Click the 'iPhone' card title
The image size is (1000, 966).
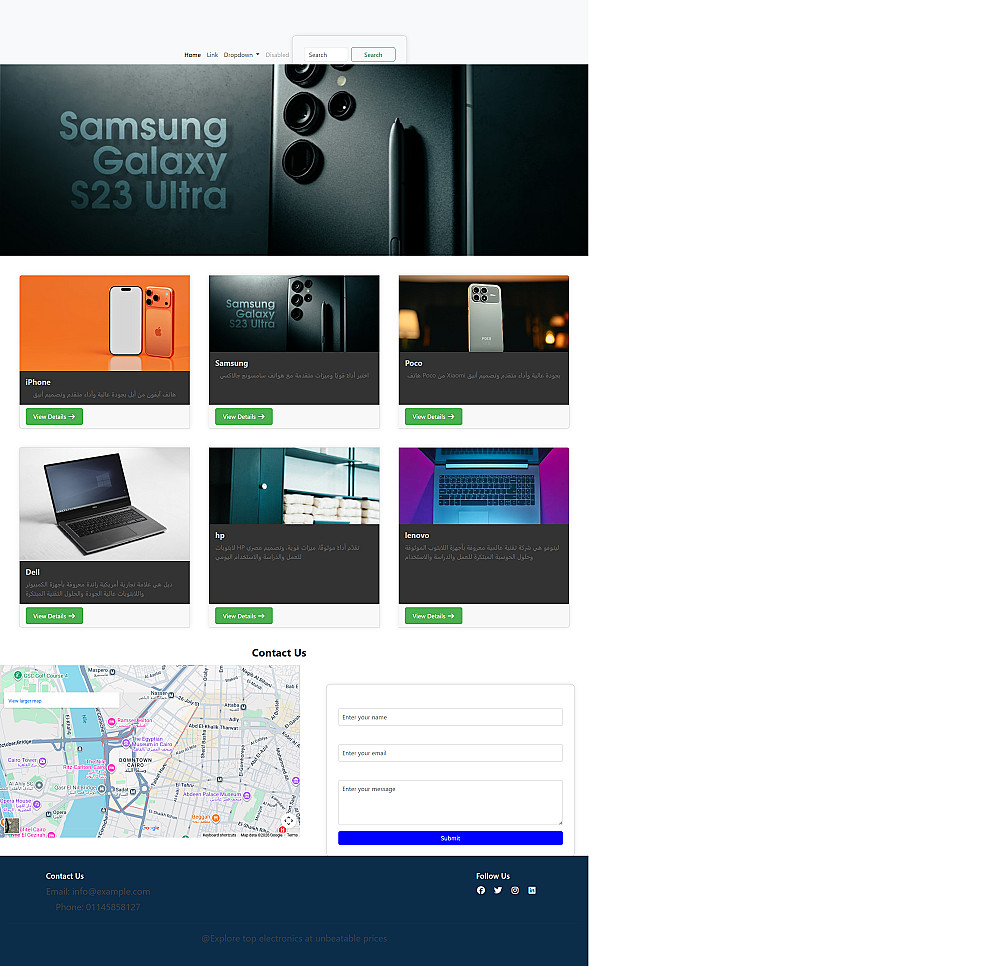(38, 382)
